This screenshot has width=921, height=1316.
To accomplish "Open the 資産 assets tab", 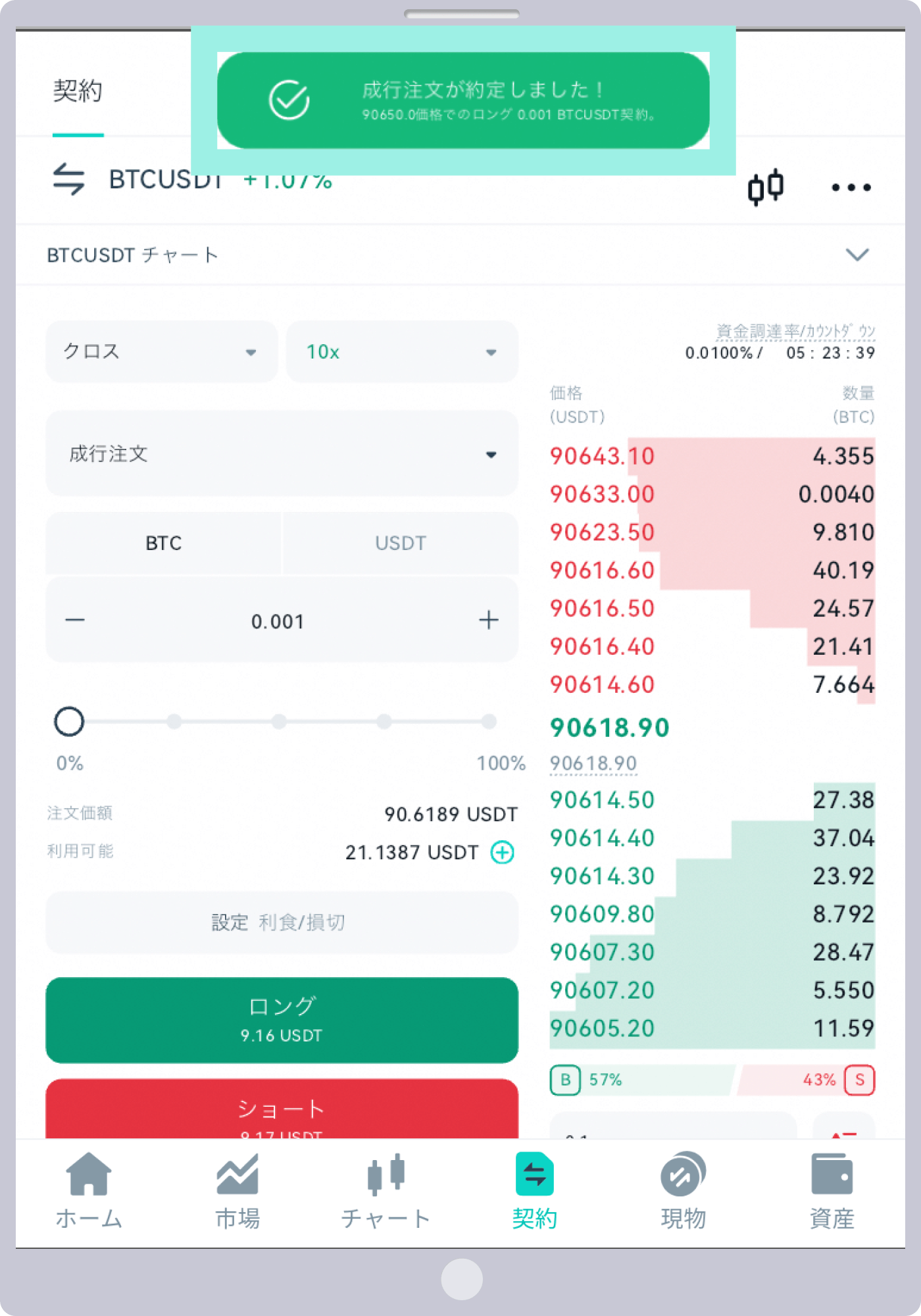I will click(832, 1192).
